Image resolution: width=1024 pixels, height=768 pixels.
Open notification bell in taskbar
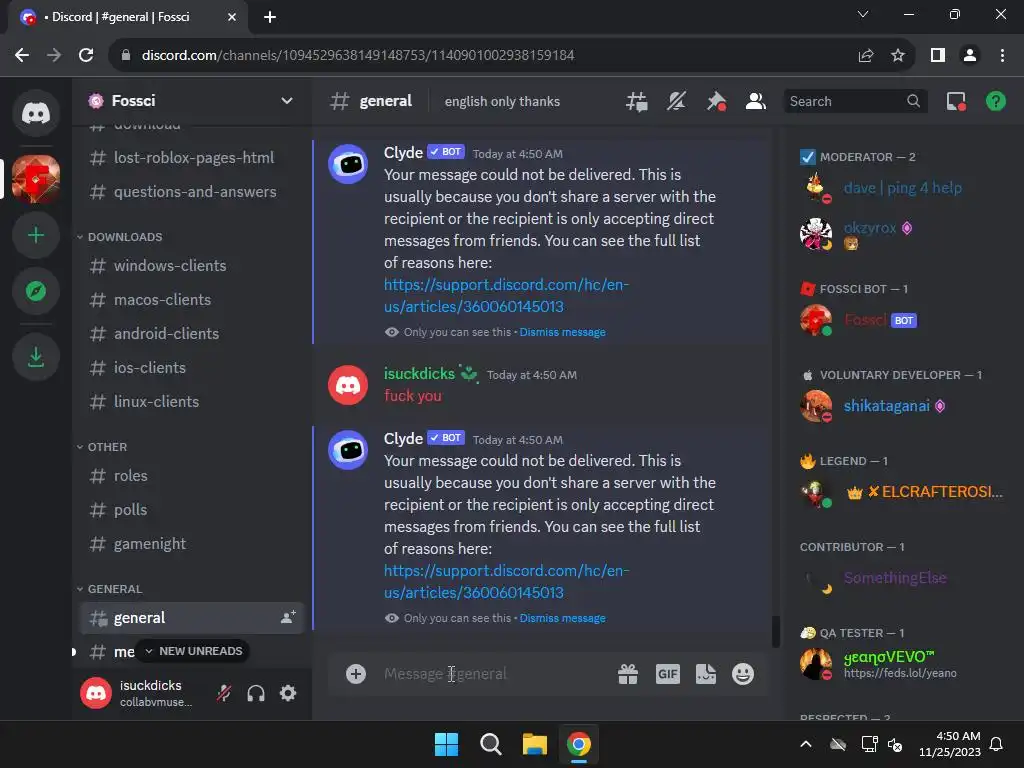(996, 744)
